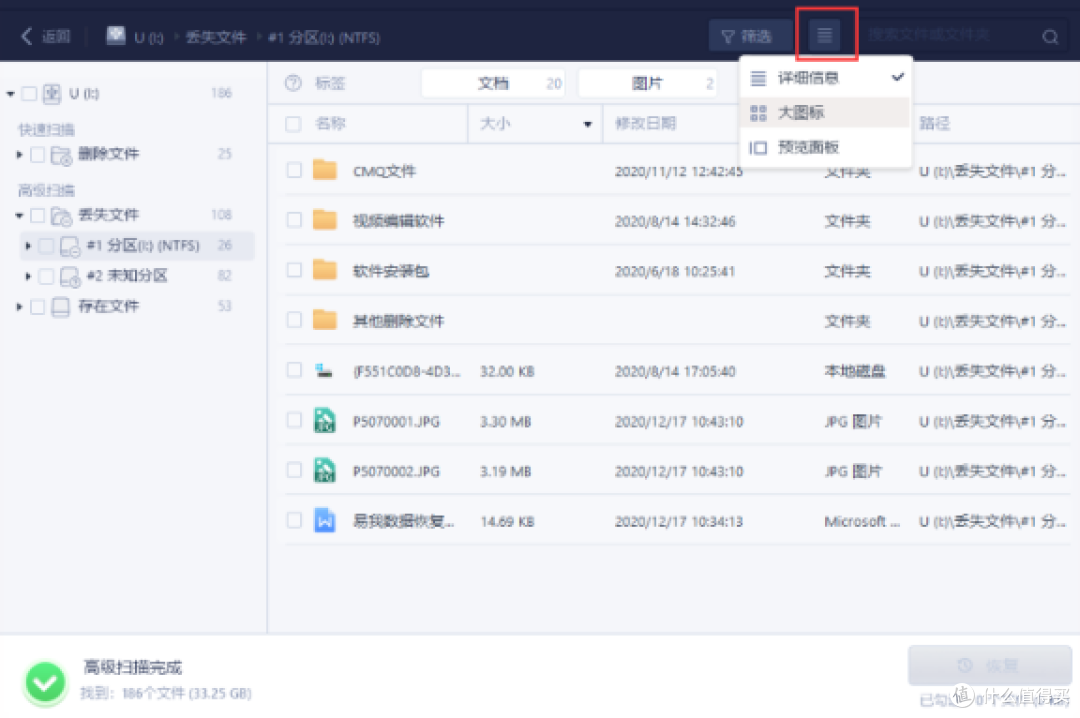Click the 2020/11/12 12:42:45 date cell
Screen dimensions: 1080x718
coord(678,171)
